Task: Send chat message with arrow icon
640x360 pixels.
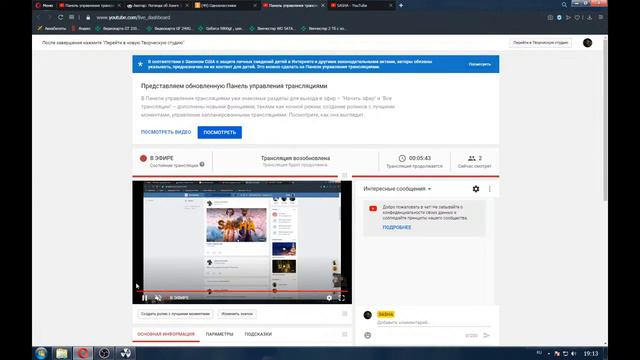Action: pos(487,335)
